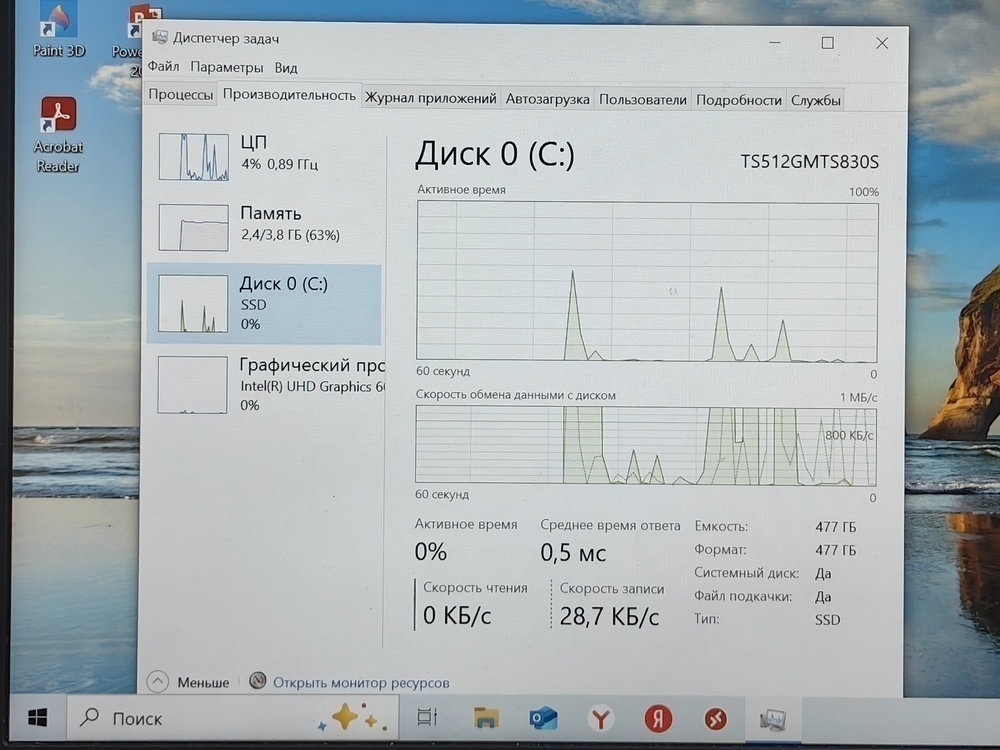Viewport: 1000px width, 750px height.
Task: Open Task View from the taskbar
Action: click(428, 718)
